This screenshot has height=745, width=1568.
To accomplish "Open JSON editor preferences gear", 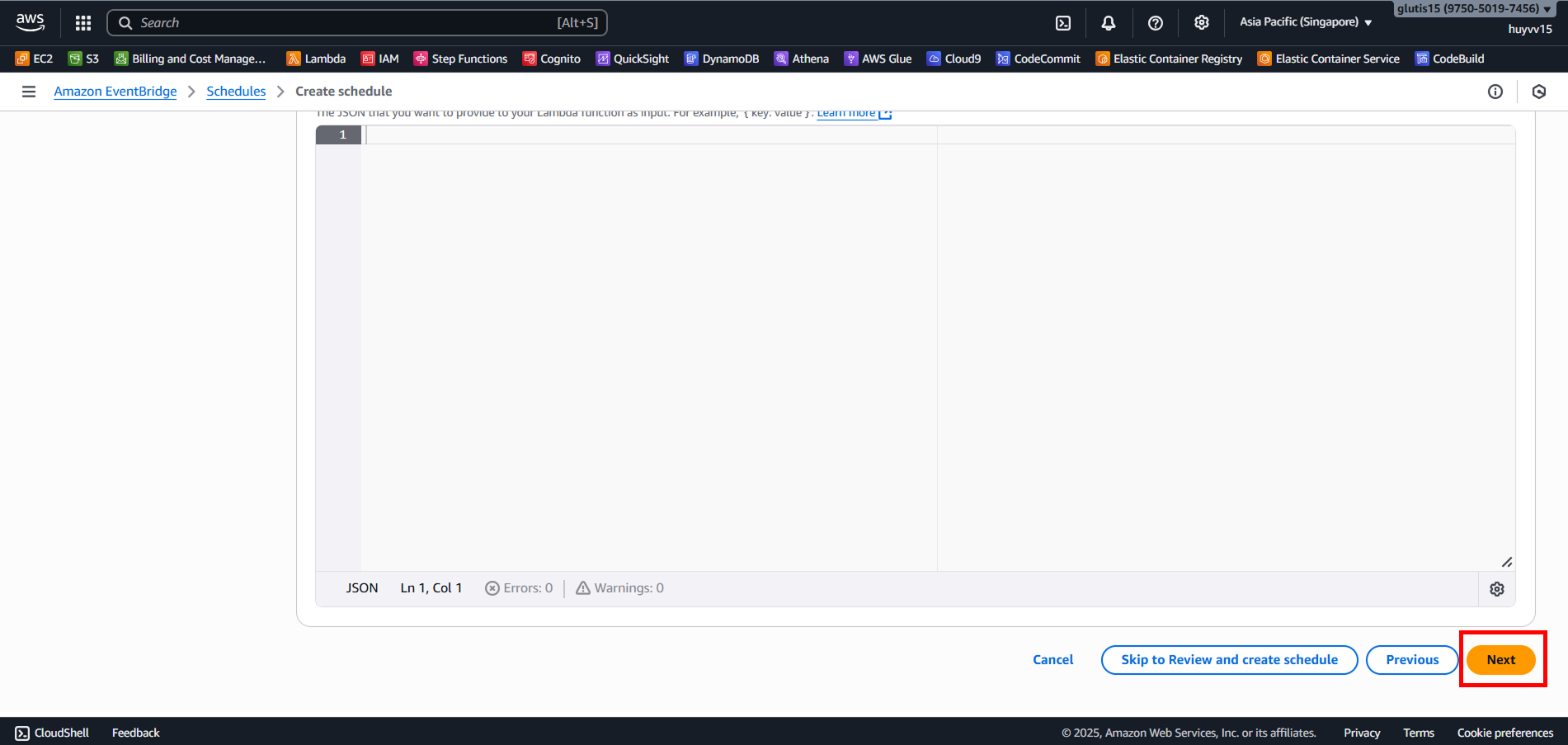I will 1496,589.
